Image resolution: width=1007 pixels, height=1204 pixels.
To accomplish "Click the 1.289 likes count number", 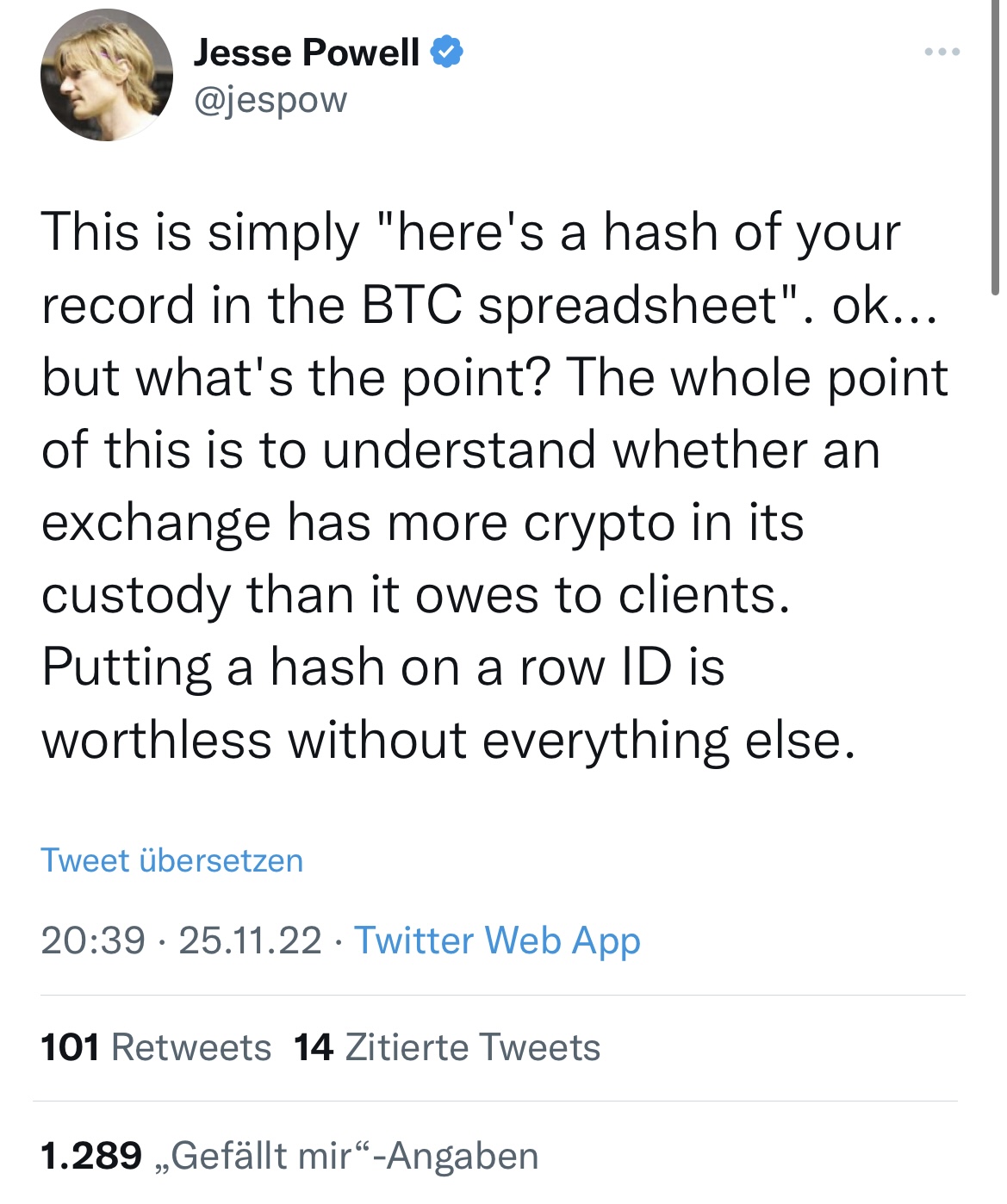I will pos(91,1157).
